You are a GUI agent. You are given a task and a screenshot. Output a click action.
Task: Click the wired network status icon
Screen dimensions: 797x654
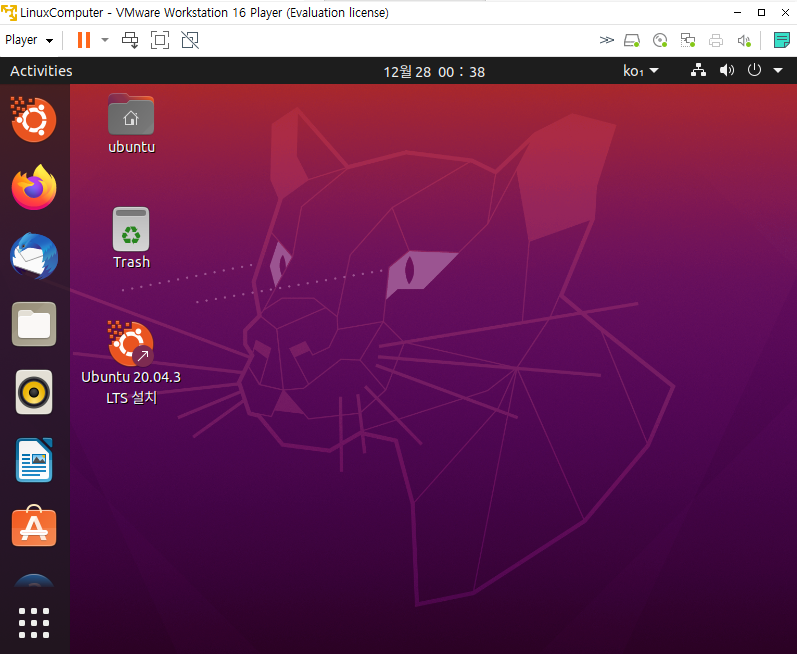pyautogui.click(x=698, y=70)
